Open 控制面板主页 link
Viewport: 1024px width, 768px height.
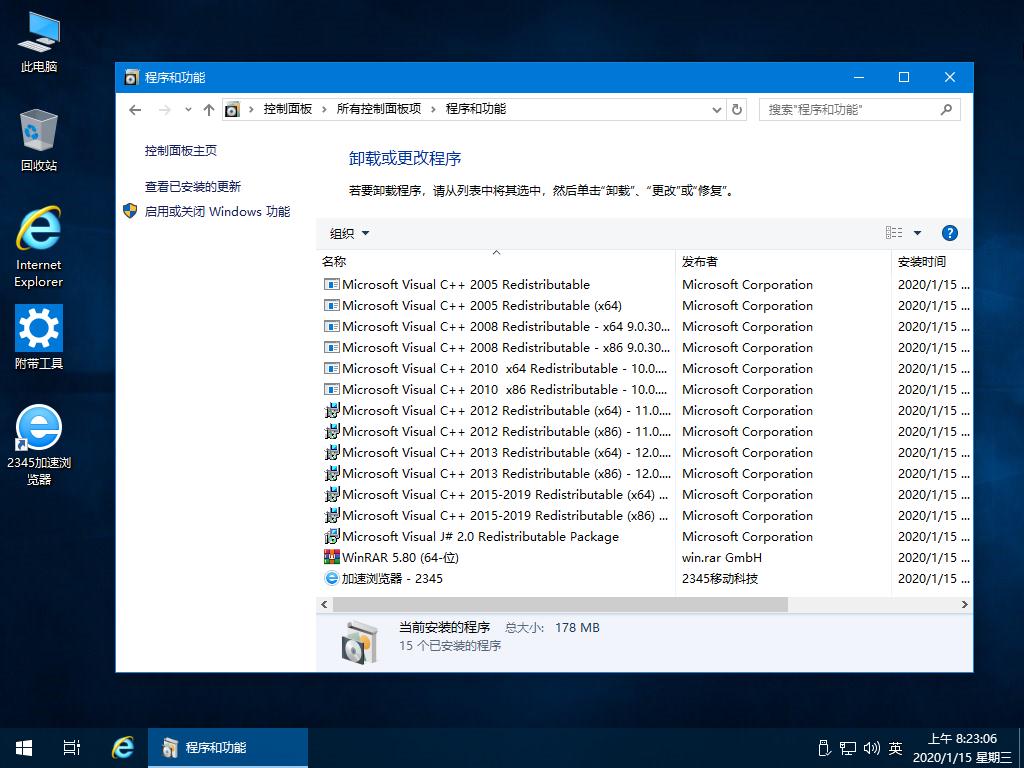(x=181, y=151)
